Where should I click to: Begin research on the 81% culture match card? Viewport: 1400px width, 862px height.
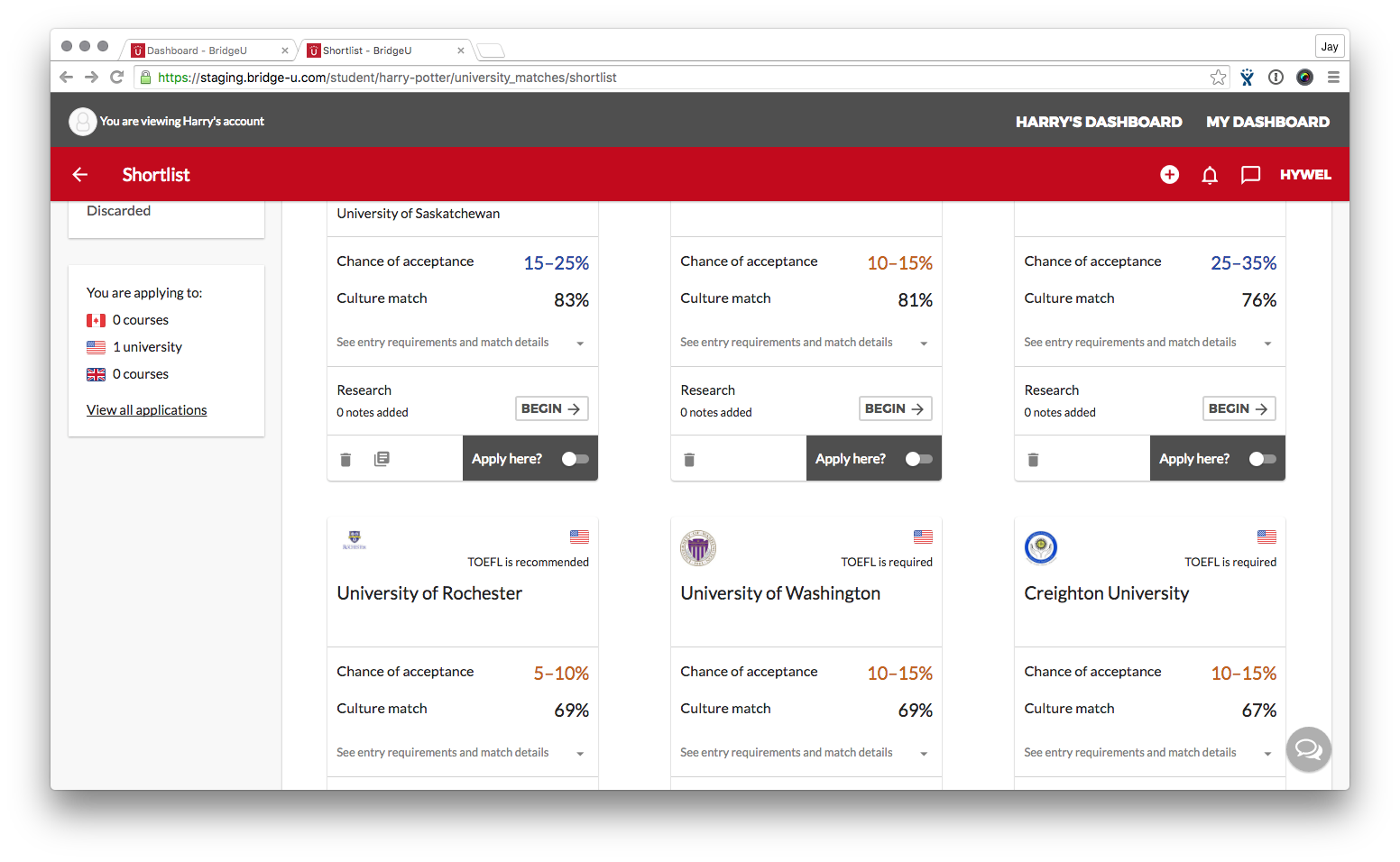tap(896, 408)
